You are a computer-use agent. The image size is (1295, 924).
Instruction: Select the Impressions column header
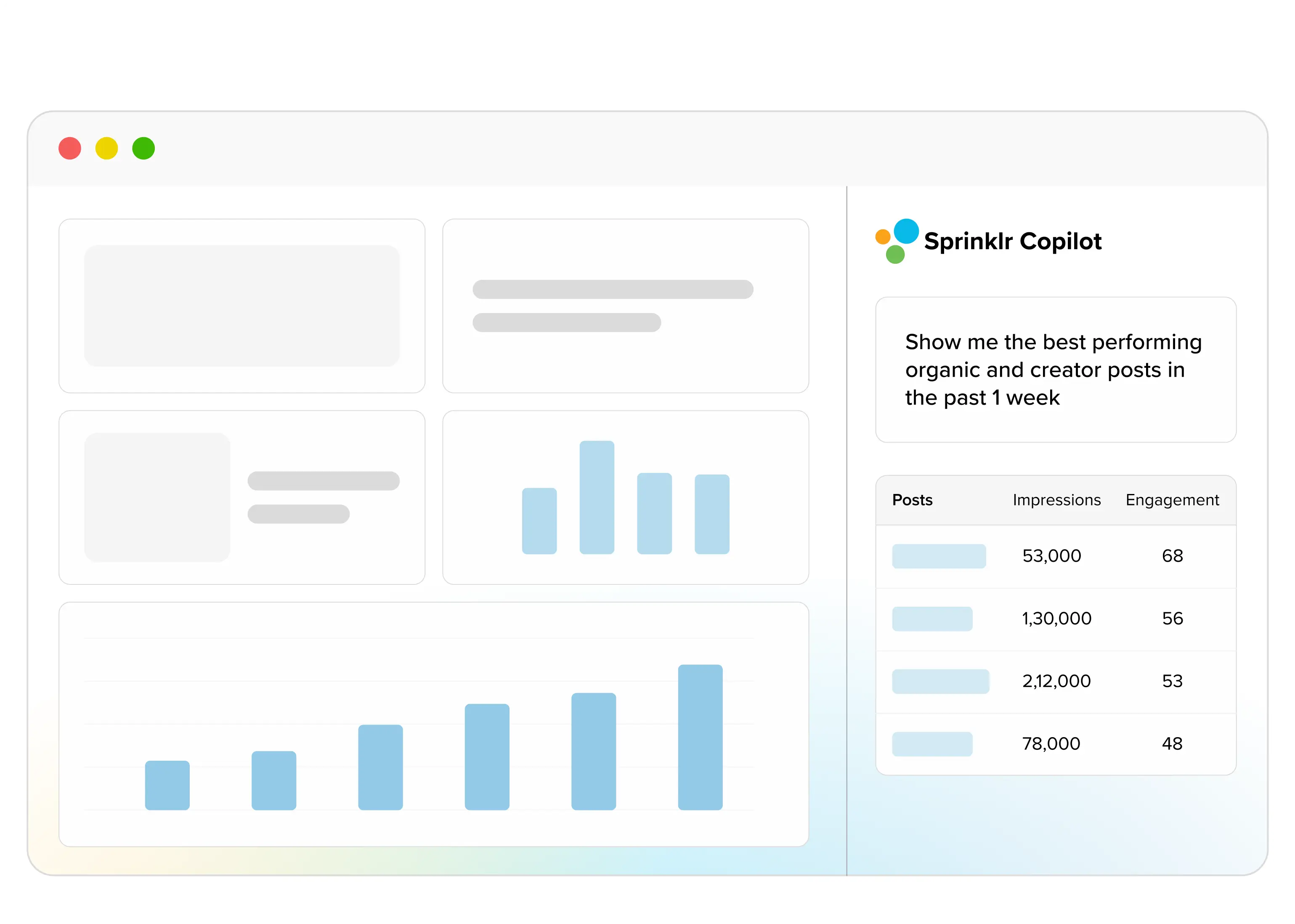tap(1056, 500)
